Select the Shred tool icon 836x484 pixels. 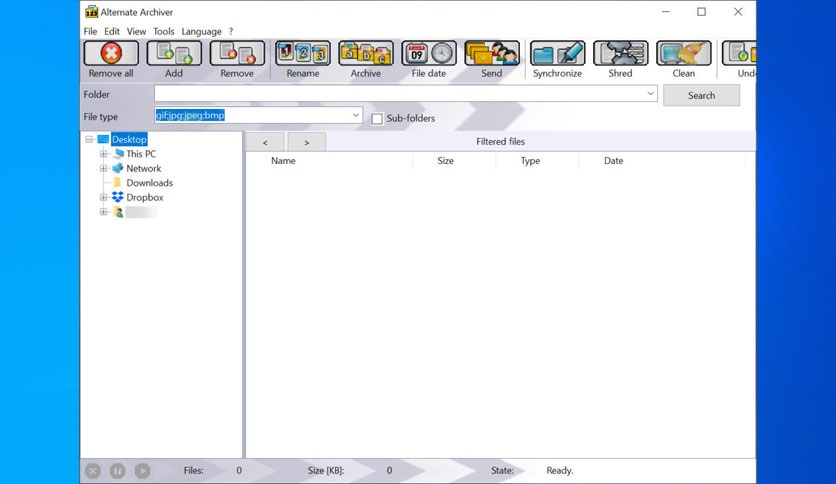[x=620, y=54]
